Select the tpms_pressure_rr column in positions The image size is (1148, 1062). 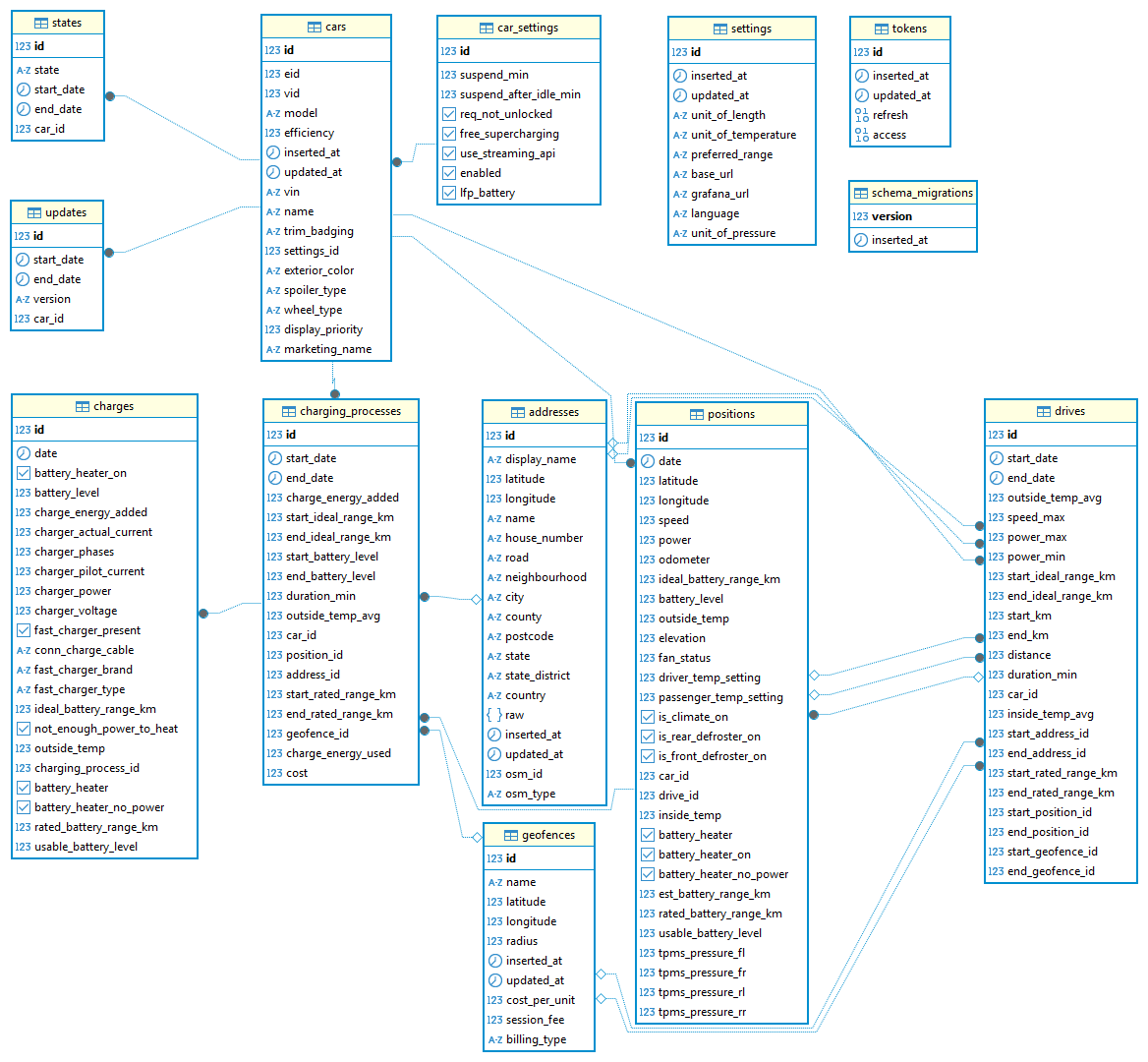point(702,1012)
